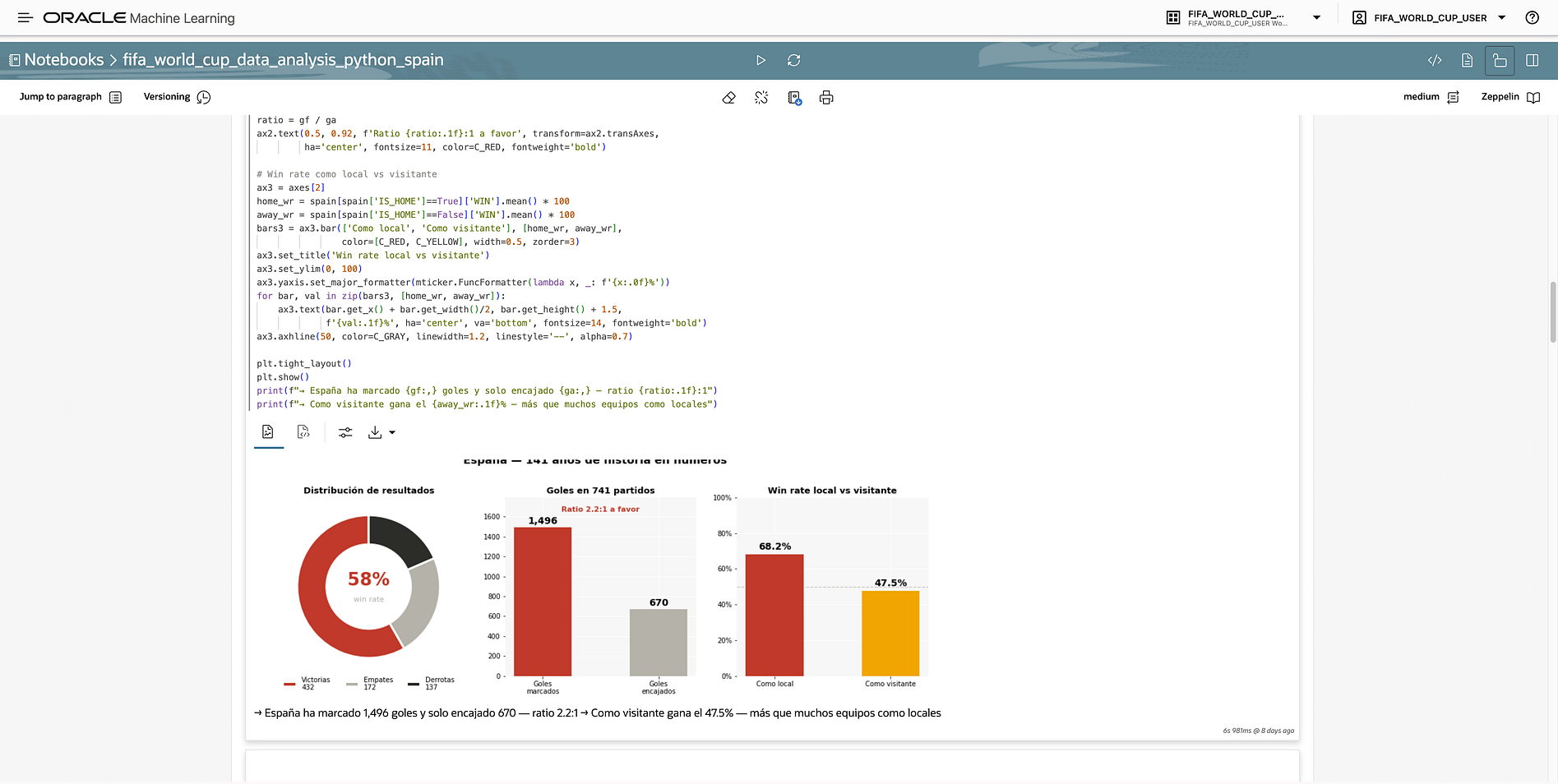Click the 58% win rate donut chart
The image size is (1558, 784).
[368, 586]
